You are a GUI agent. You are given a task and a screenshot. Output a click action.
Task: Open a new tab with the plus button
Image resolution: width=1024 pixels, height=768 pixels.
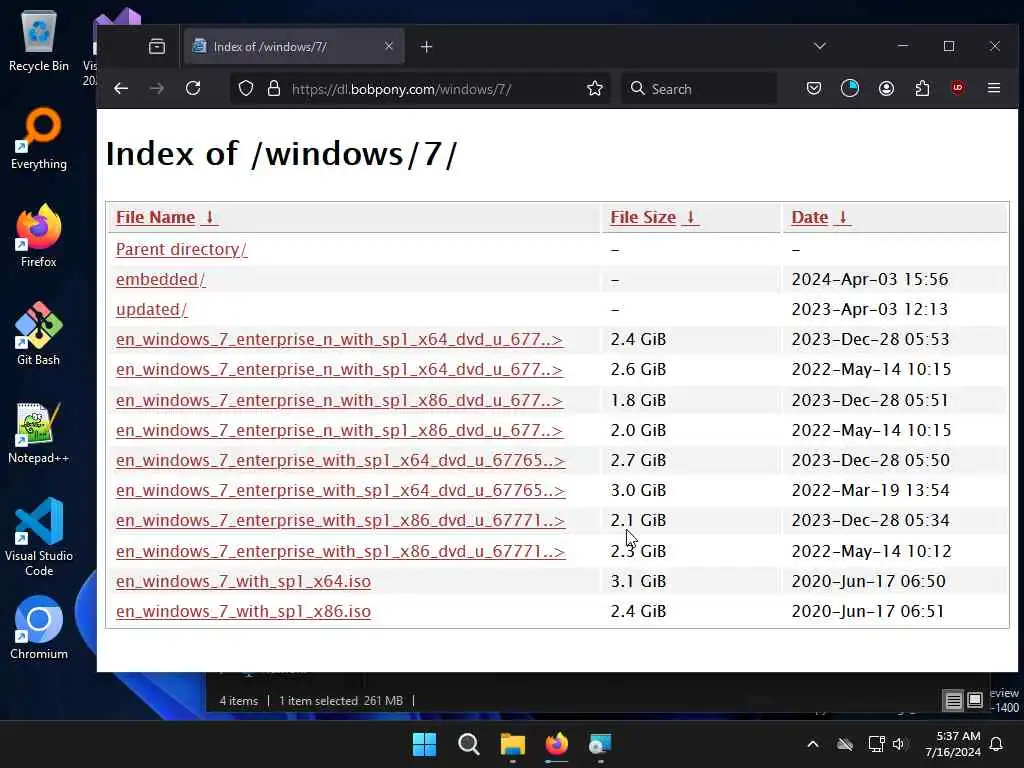(x=426, y=46)
